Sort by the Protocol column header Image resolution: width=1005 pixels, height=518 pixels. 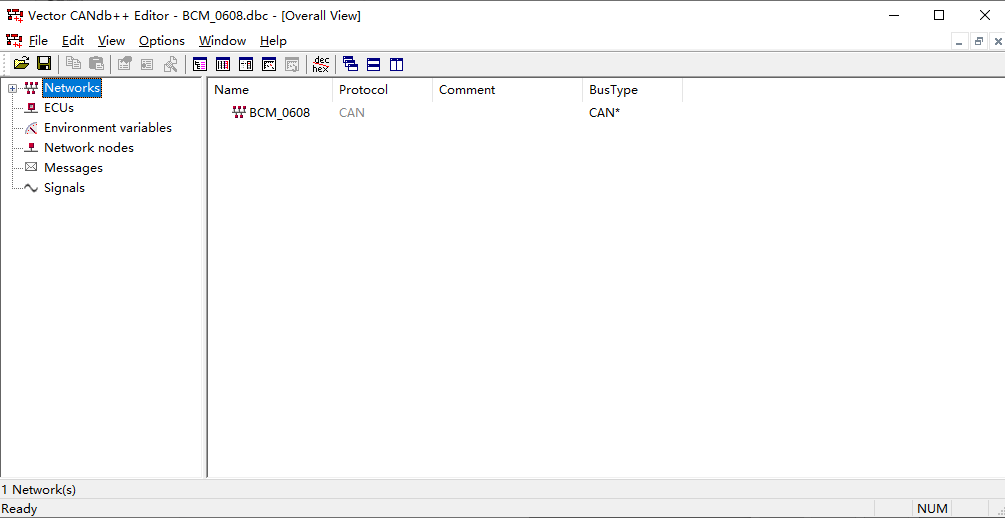[383, 90]
